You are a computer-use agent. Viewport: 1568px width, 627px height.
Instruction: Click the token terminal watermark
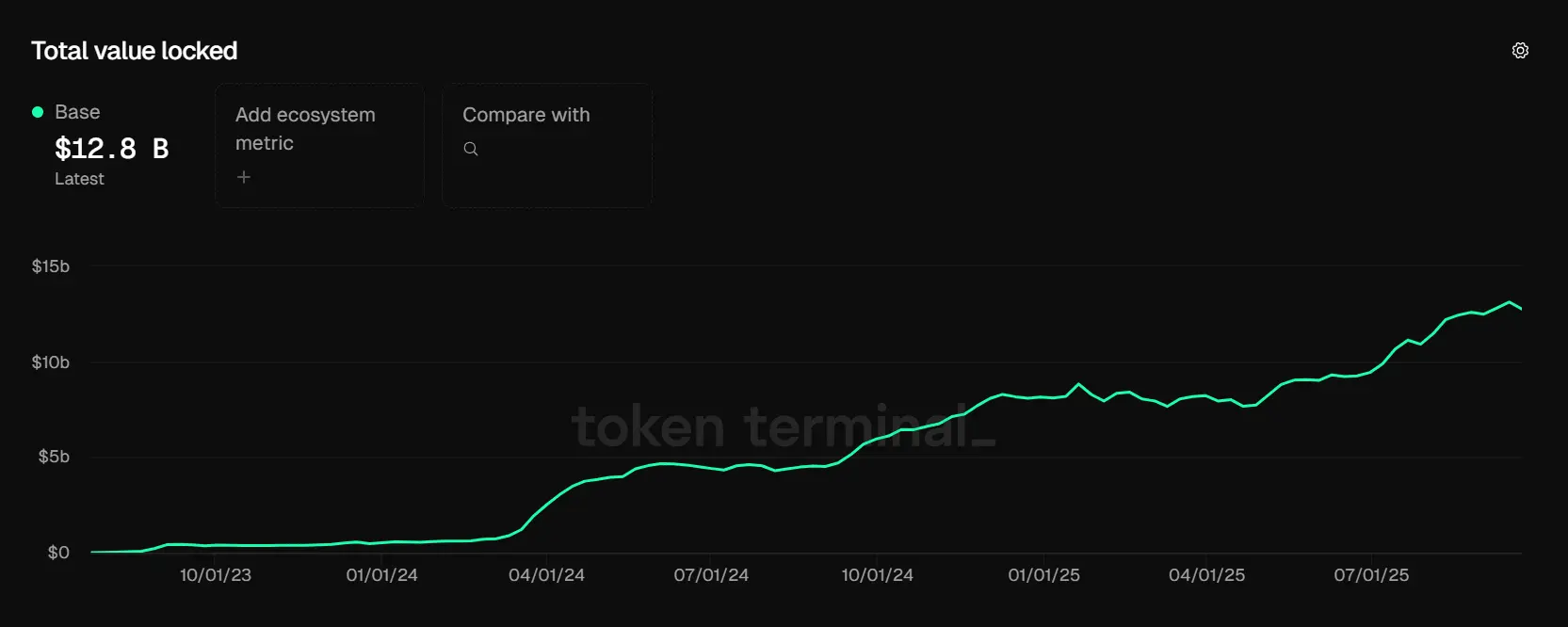coord(783,426)
